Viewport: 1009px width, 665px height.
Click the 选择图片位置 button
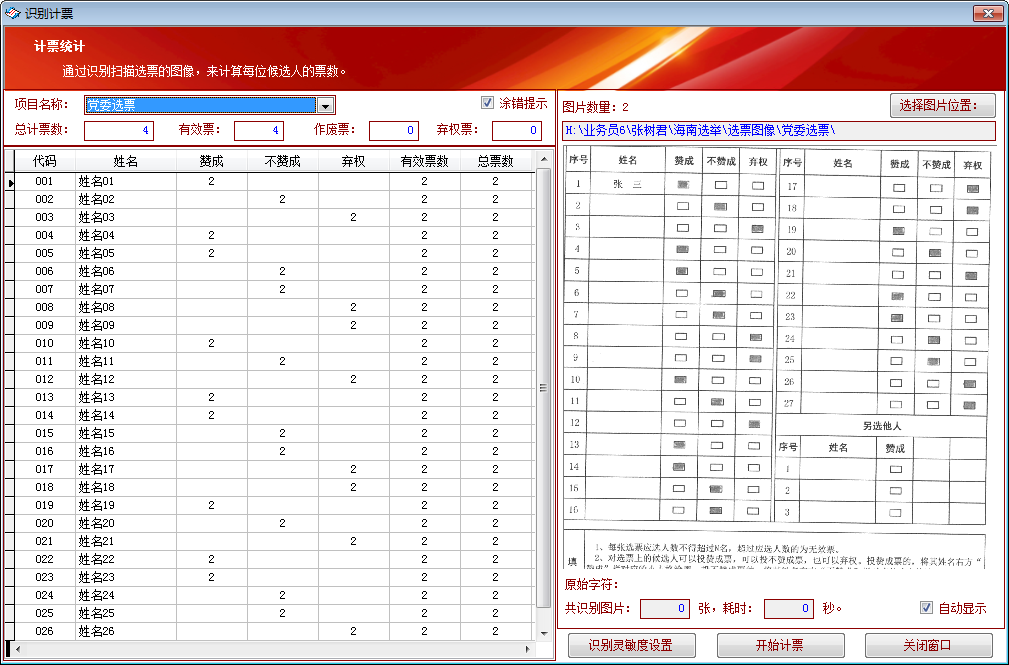point(941,105)
